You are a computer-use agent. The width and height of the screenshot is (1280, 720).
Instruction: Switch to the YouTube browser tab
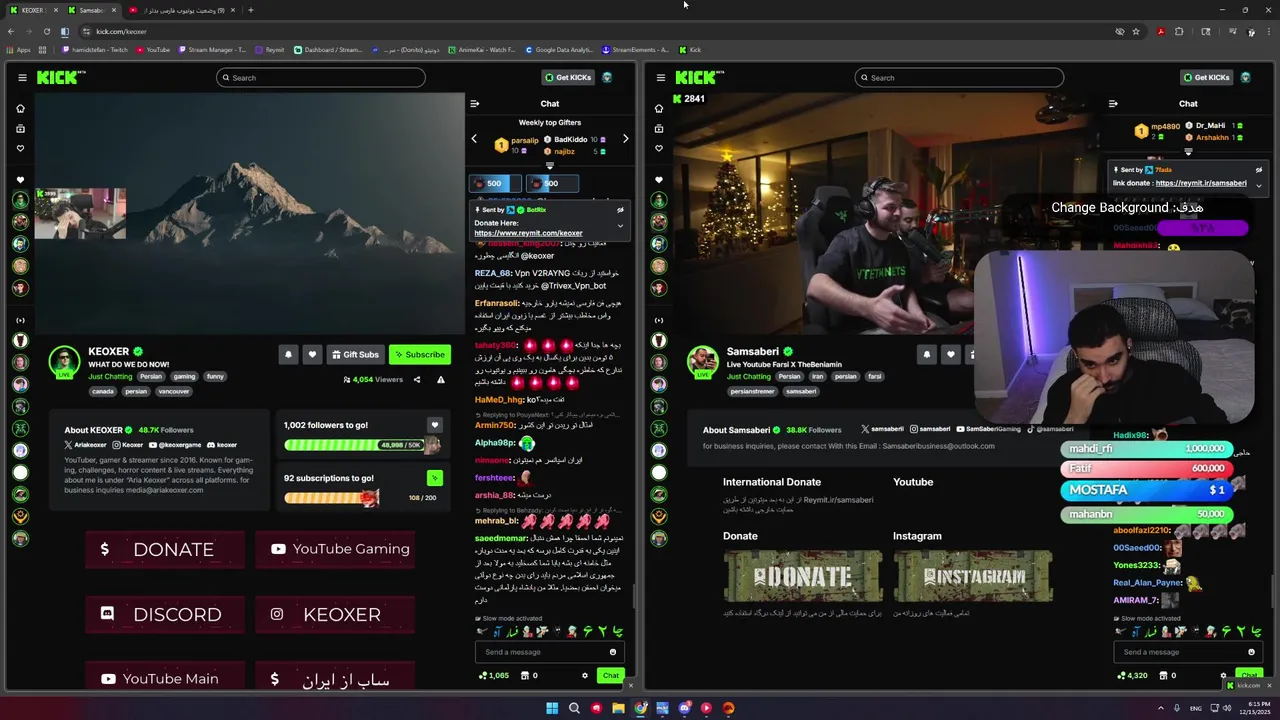pyautogui.click(x=180, y=10)
